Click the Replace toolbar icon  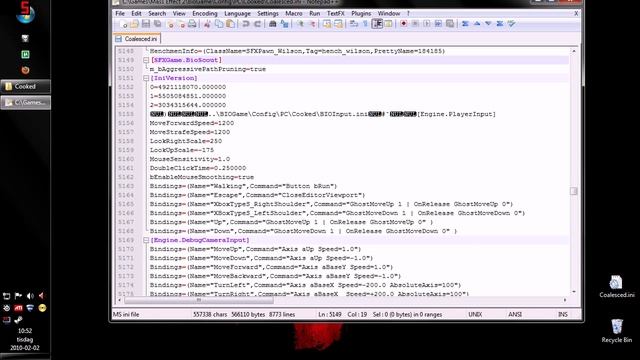(284, 24)
